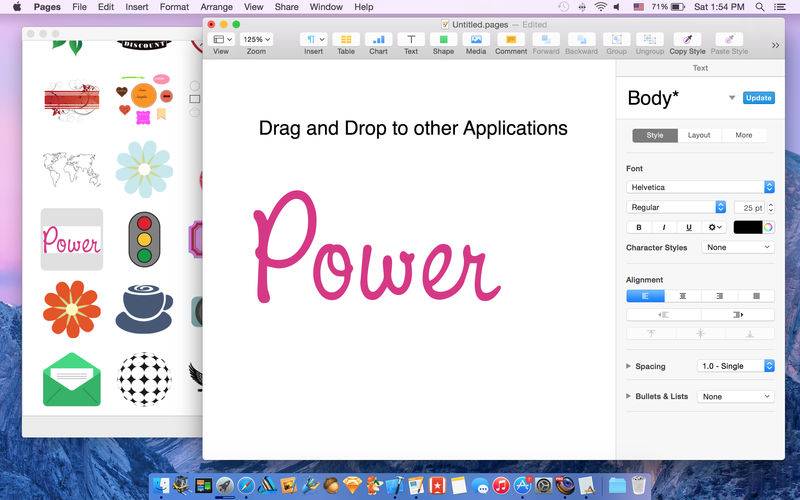Open the Helvetica font dropdown
This screenshot has height=500, width=800.
click(701, 187)
